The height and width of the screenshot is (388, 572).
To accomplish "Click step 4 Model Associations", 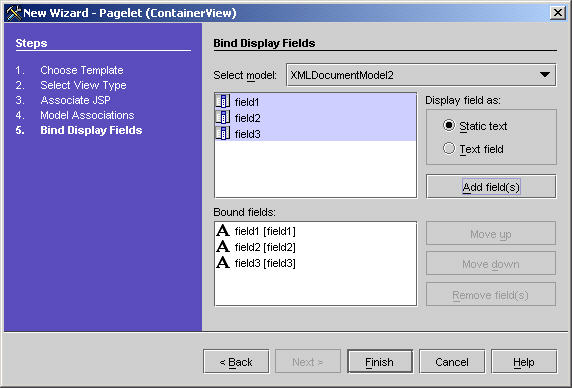I will click(x=87, y=115).
